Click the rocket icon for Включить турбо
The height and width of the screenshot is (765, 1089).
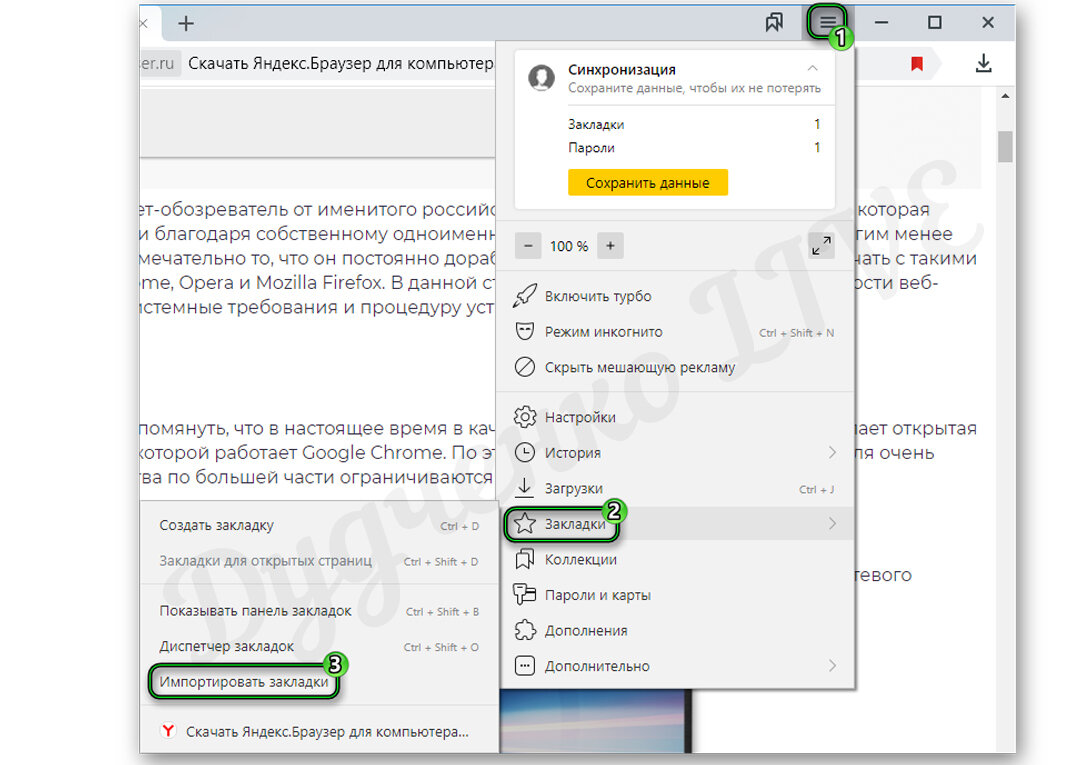(524, 296)
